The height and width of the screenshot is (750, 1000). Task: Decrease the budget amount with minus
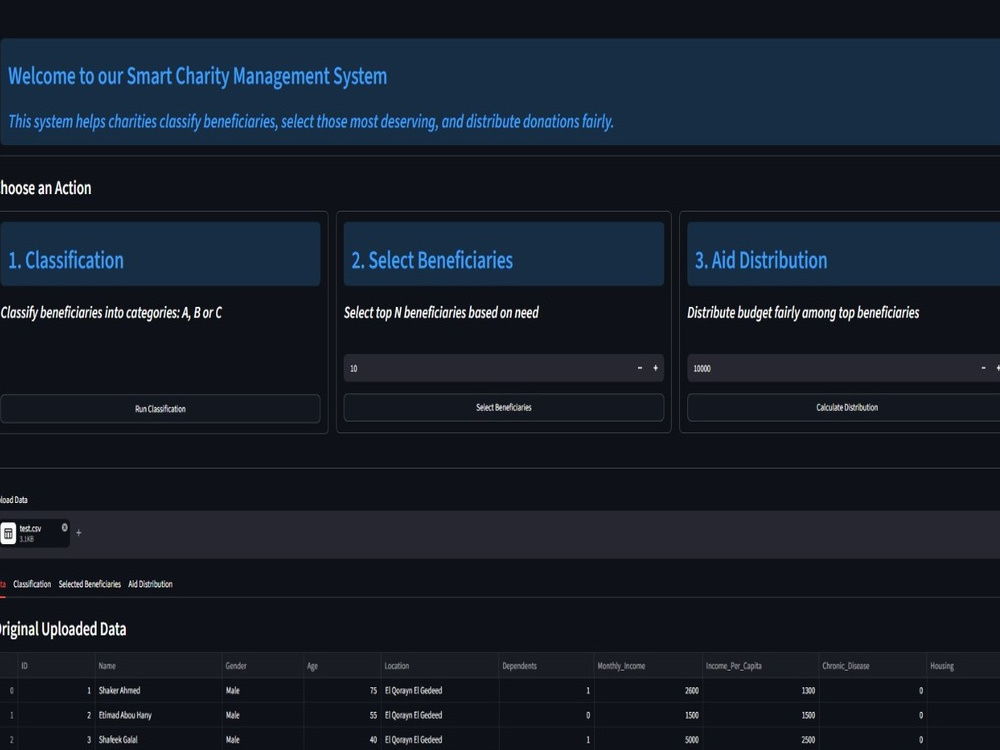(x=983, y=368)
